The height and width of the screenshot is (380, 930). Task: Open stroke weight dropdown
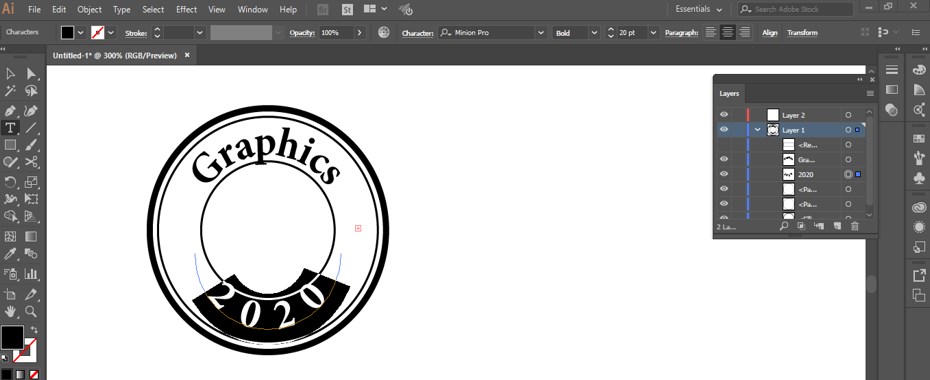(x=199, y=33)
